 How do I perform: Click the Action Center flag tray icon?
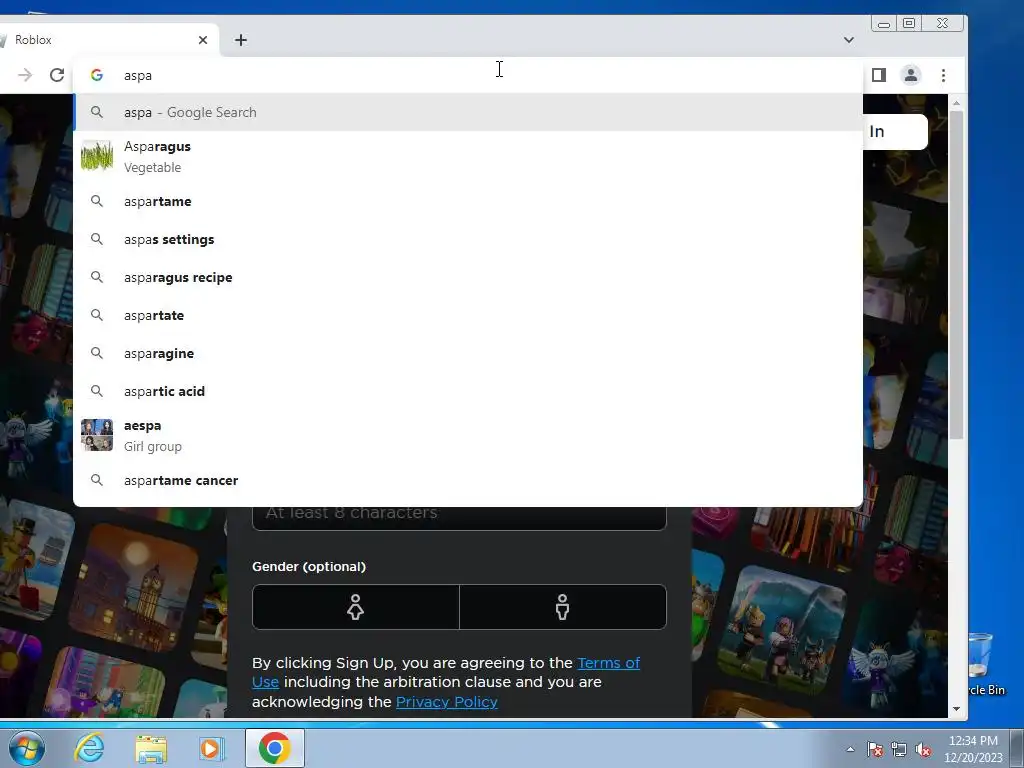(875, 750)
